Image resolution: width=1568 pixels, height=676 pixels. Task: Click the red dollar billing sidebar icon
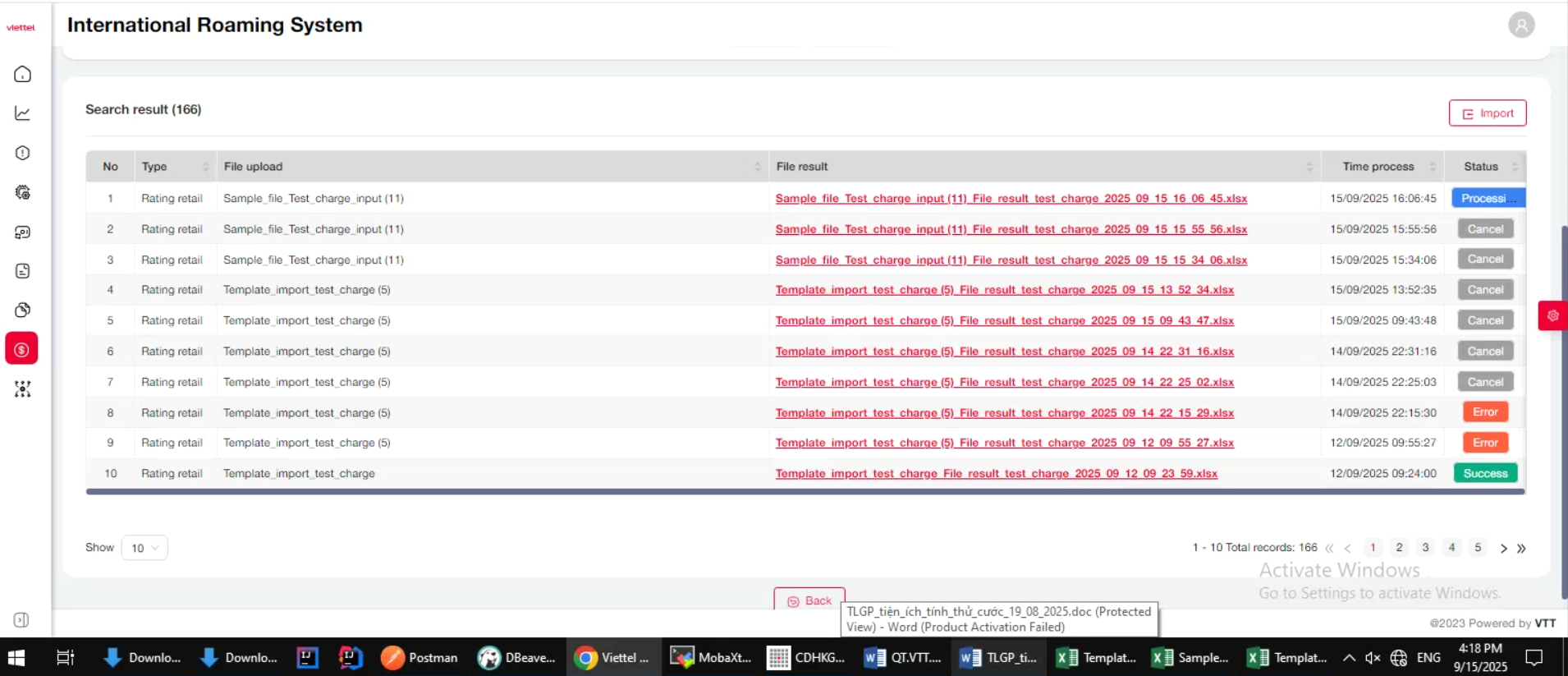(22, 349)
